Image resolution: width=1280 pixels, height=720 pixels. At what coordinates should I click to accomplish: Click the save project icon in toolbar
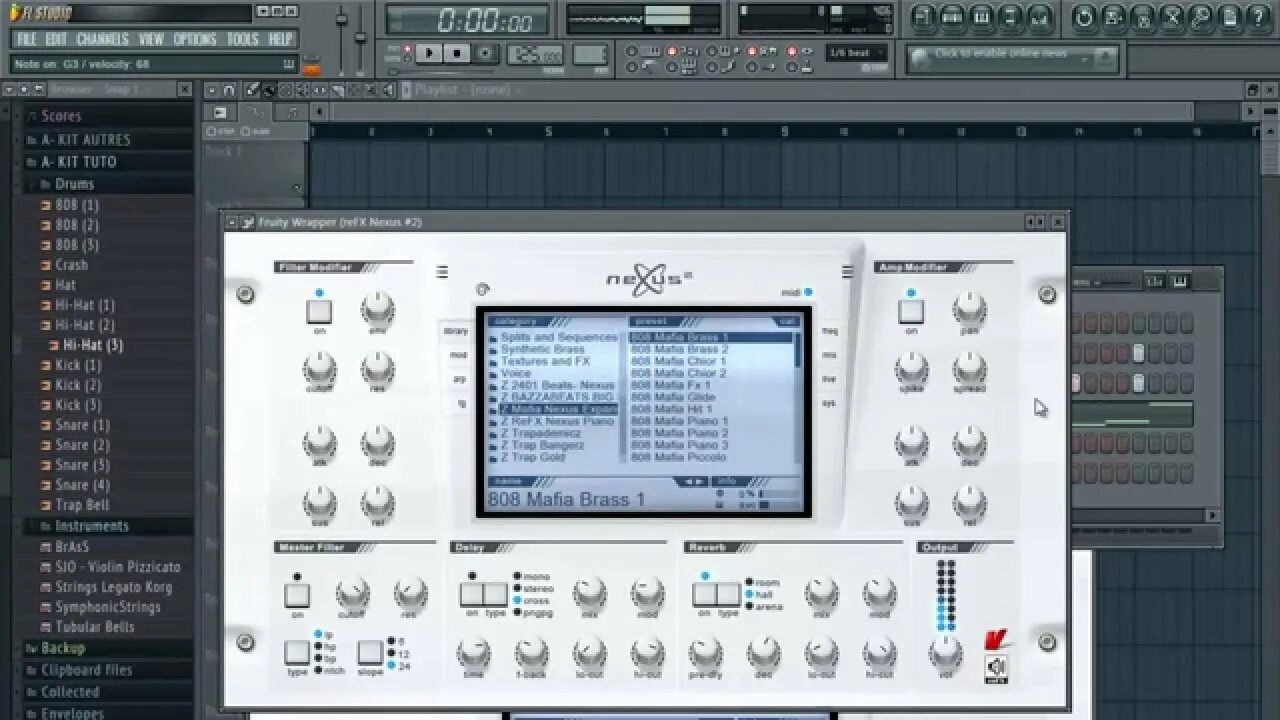pyautogui.click(x=1113, y=16)
